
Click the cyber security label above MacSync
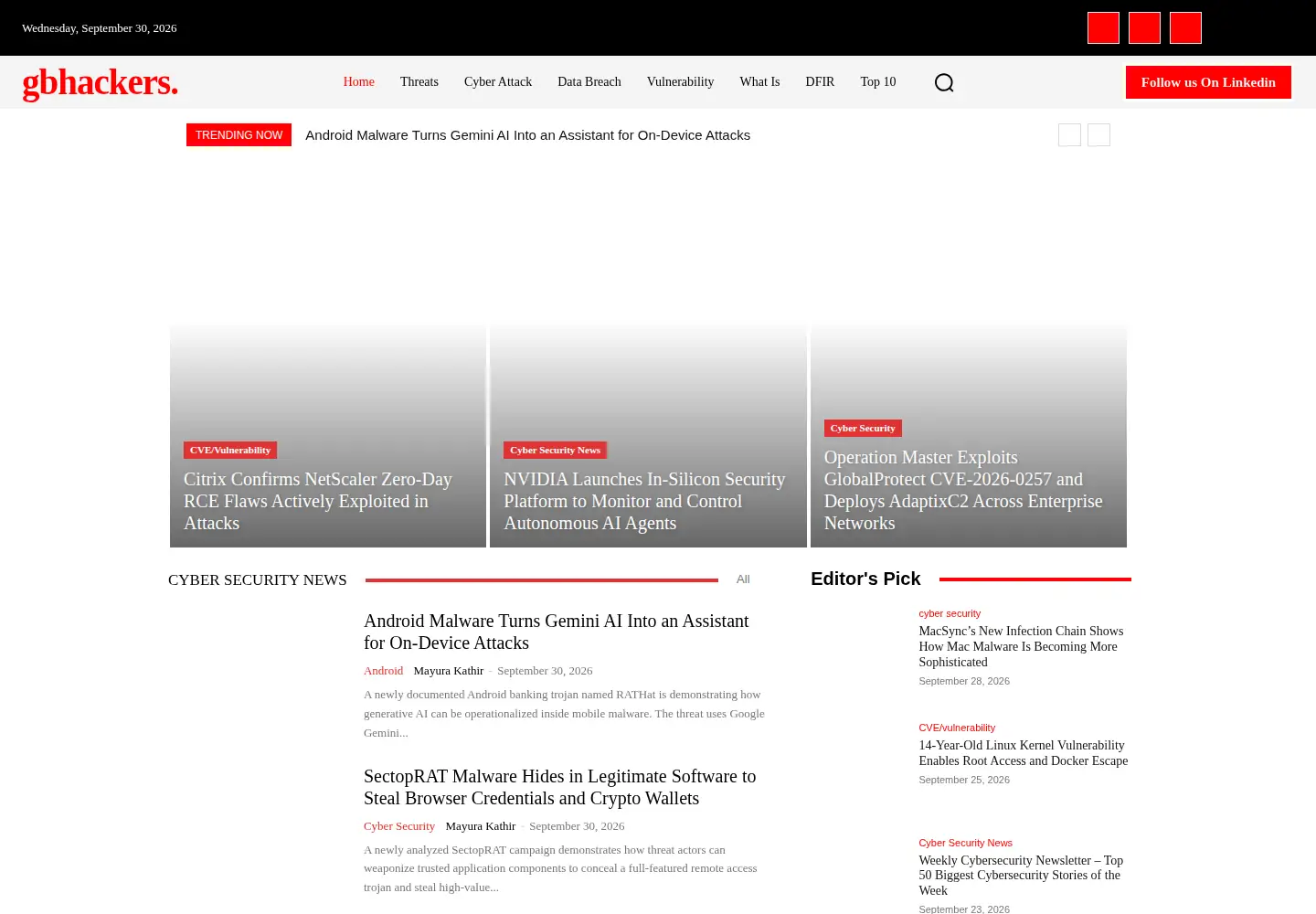click(x=950, y=613)
